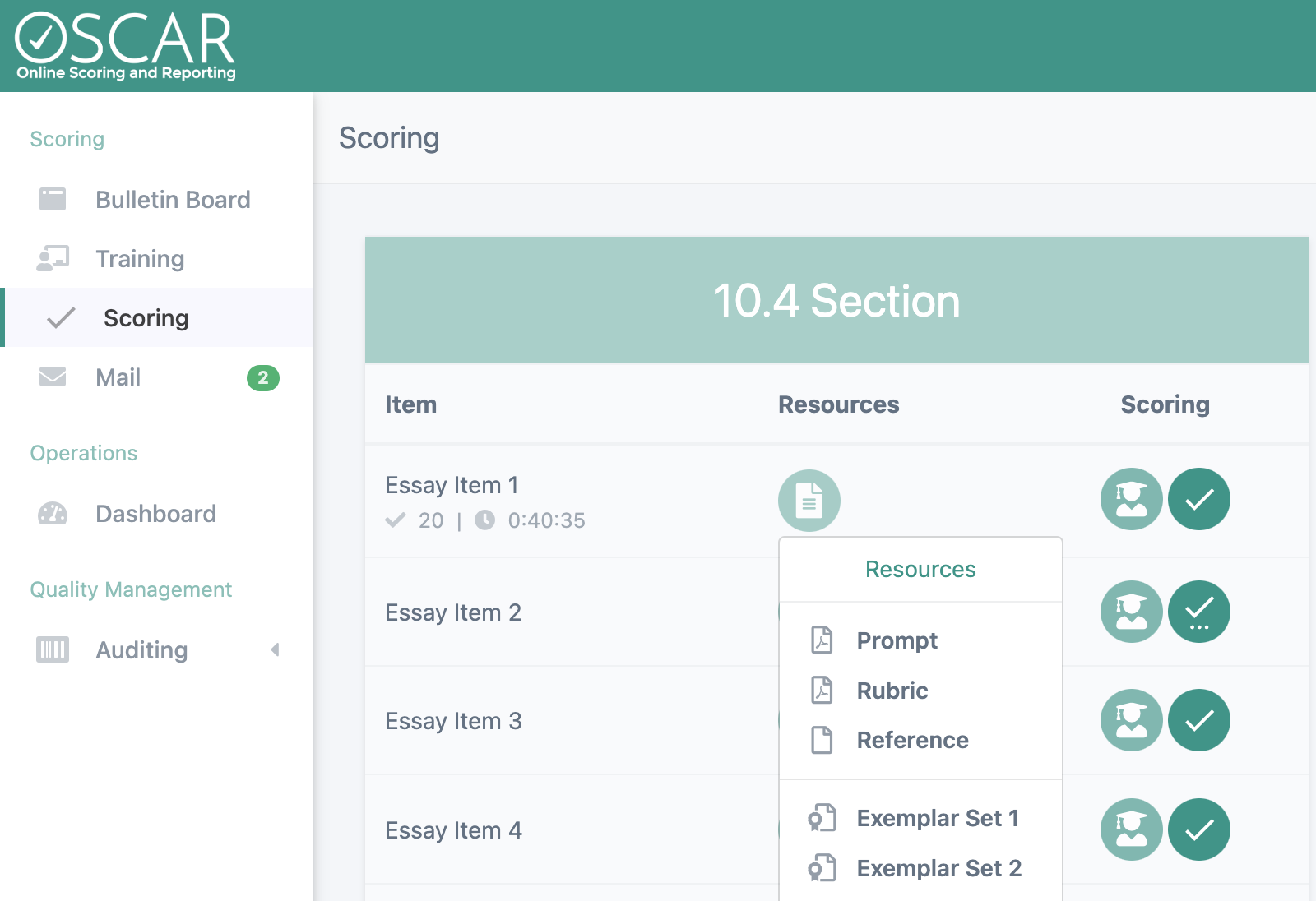Resume in-progress scoring for Essay Item 2
Screen dimensions: 1316x901
[x=1198, y=612]
